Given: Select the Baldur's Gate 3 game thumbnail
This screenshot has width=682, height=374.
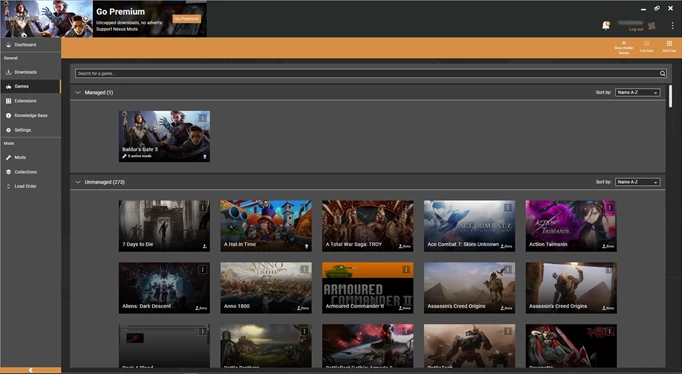Looking at the screenshot, I should tap(164, 136).
